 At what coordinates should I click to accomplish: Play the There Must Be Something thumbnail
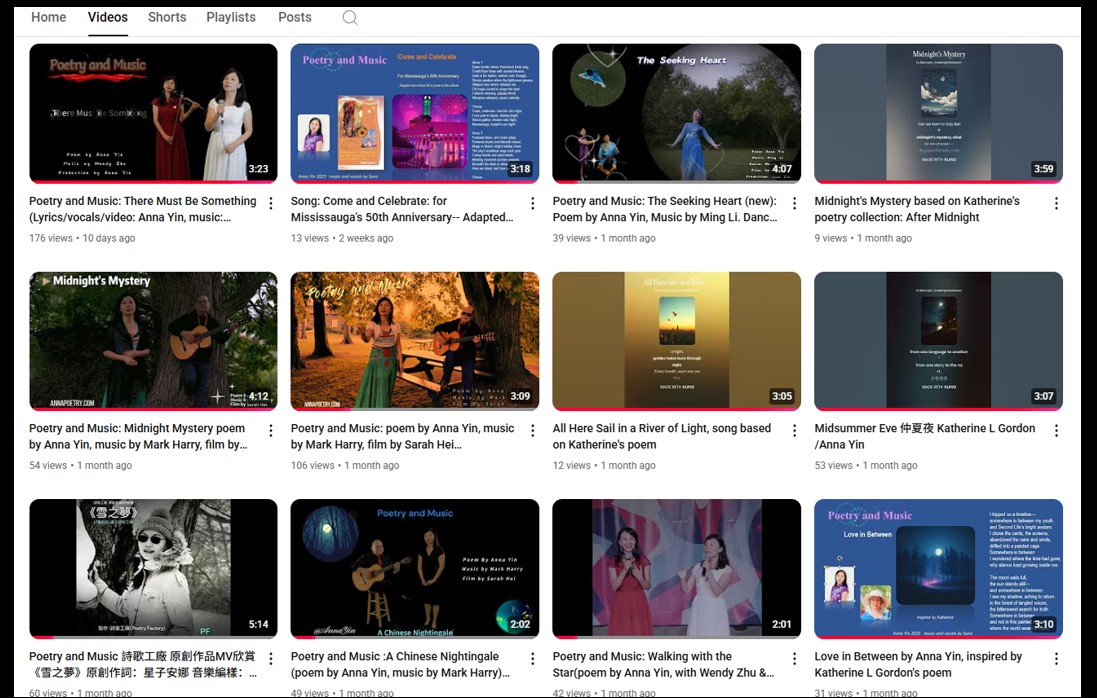coord(153,113)
